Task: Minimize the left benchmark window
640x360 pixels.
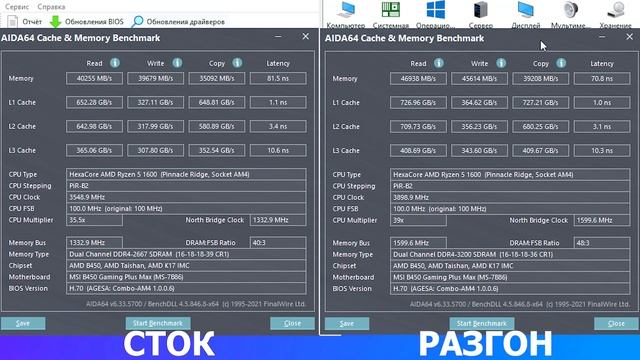Action: (x=278, y=37)
